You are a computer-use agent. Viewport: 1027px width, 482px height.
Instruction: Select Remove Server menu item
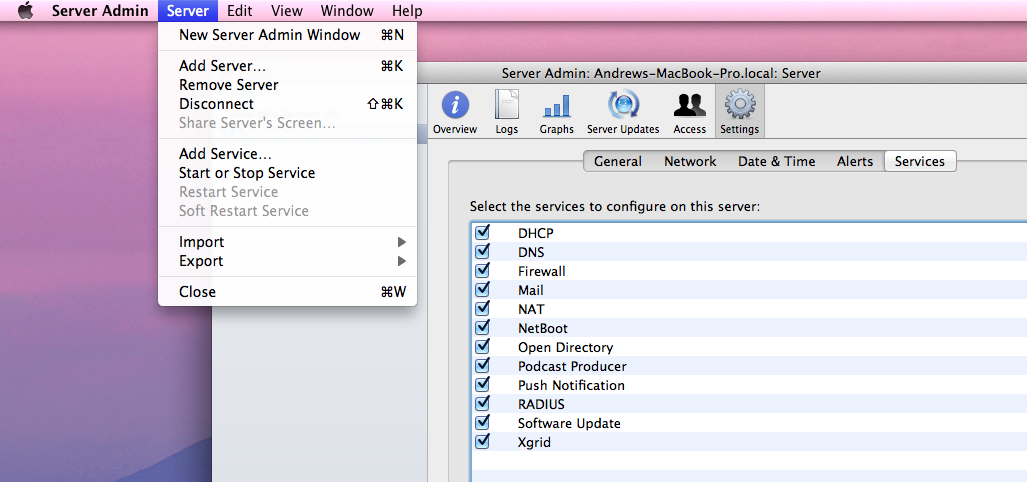pyautogui.click(x=287, y=85)
